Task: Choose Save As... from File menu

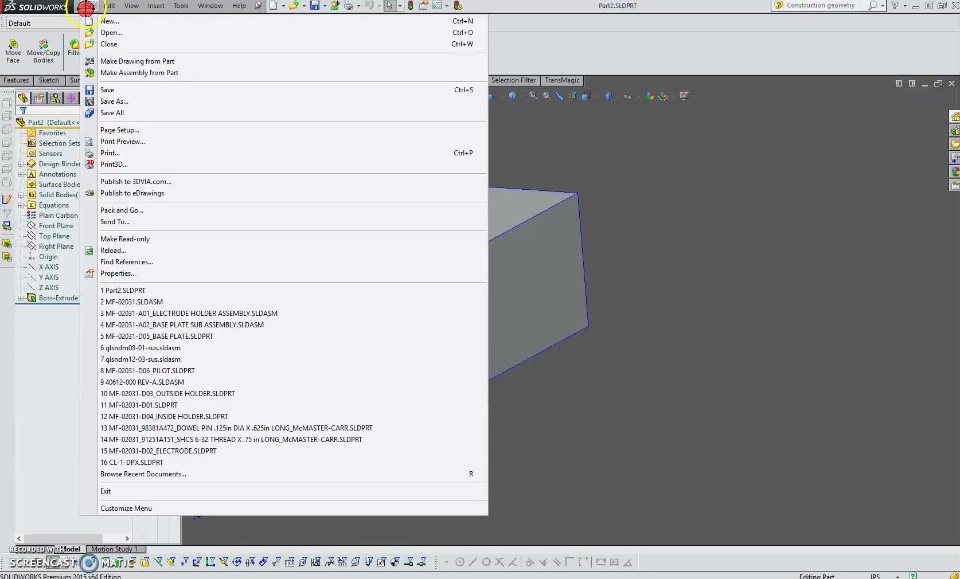Action: tap(114, 102)
